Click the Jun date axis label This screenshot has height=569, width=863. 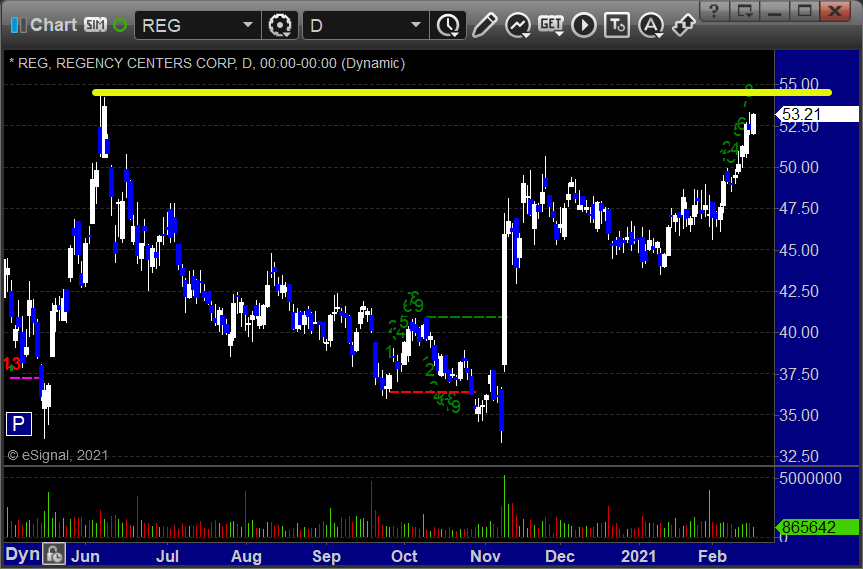pyautogui.click(x=85, y=556)
